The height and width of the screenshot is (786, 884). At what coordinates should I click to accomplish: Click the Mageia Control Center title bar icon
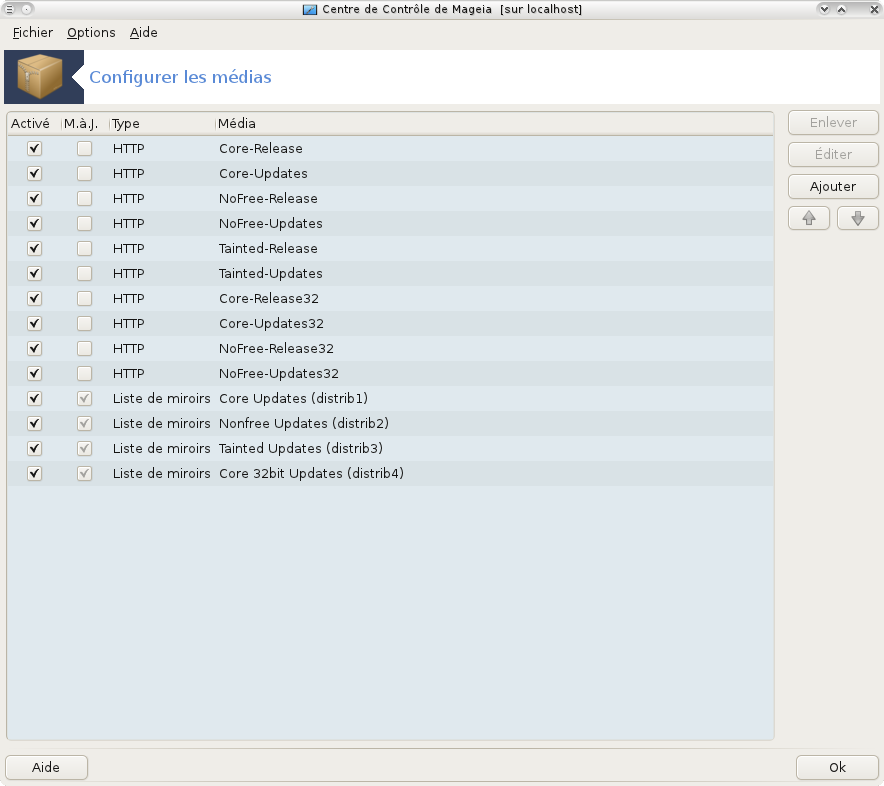tap(310, 10)
